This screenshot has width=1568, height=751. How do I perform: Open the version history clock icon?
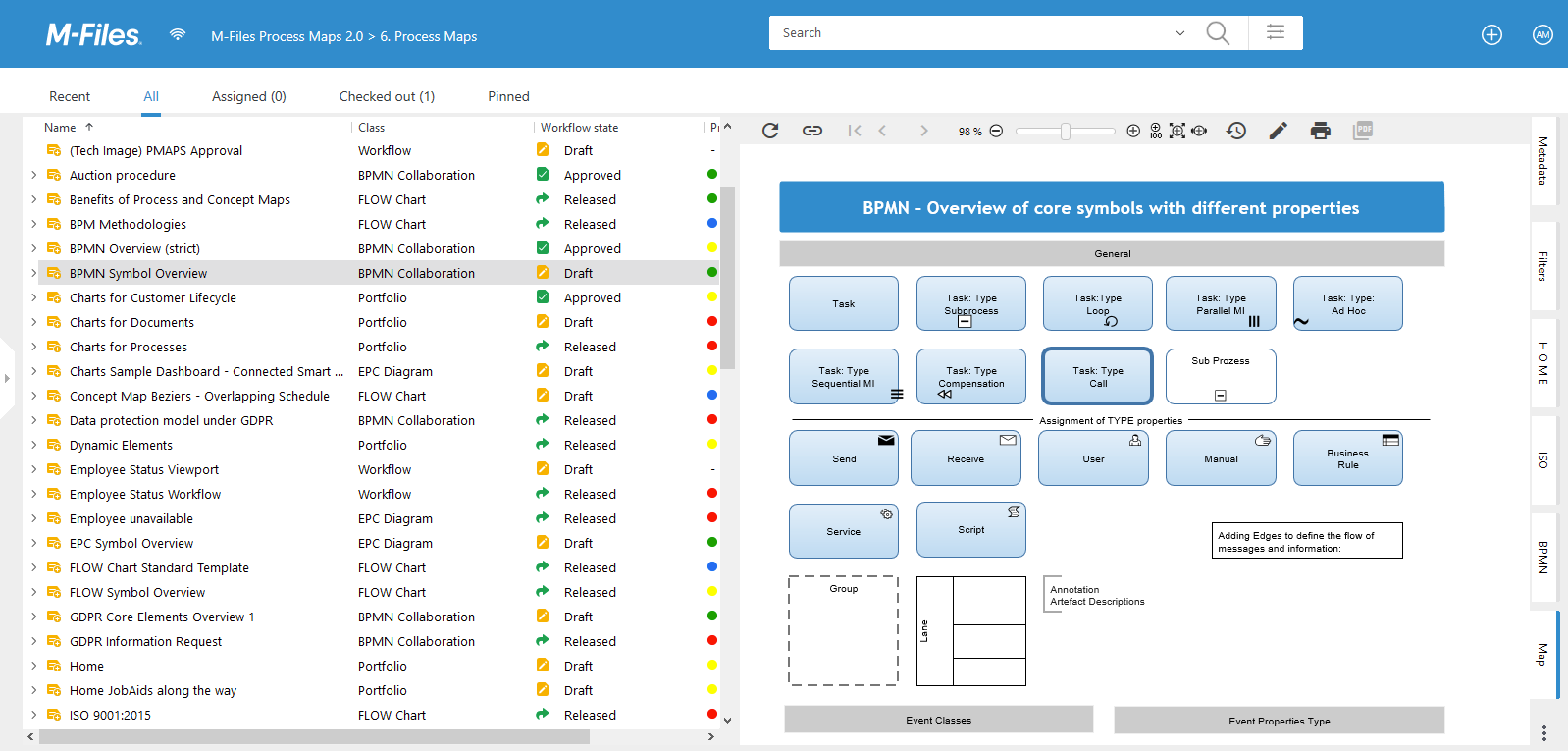point(1236,131)
